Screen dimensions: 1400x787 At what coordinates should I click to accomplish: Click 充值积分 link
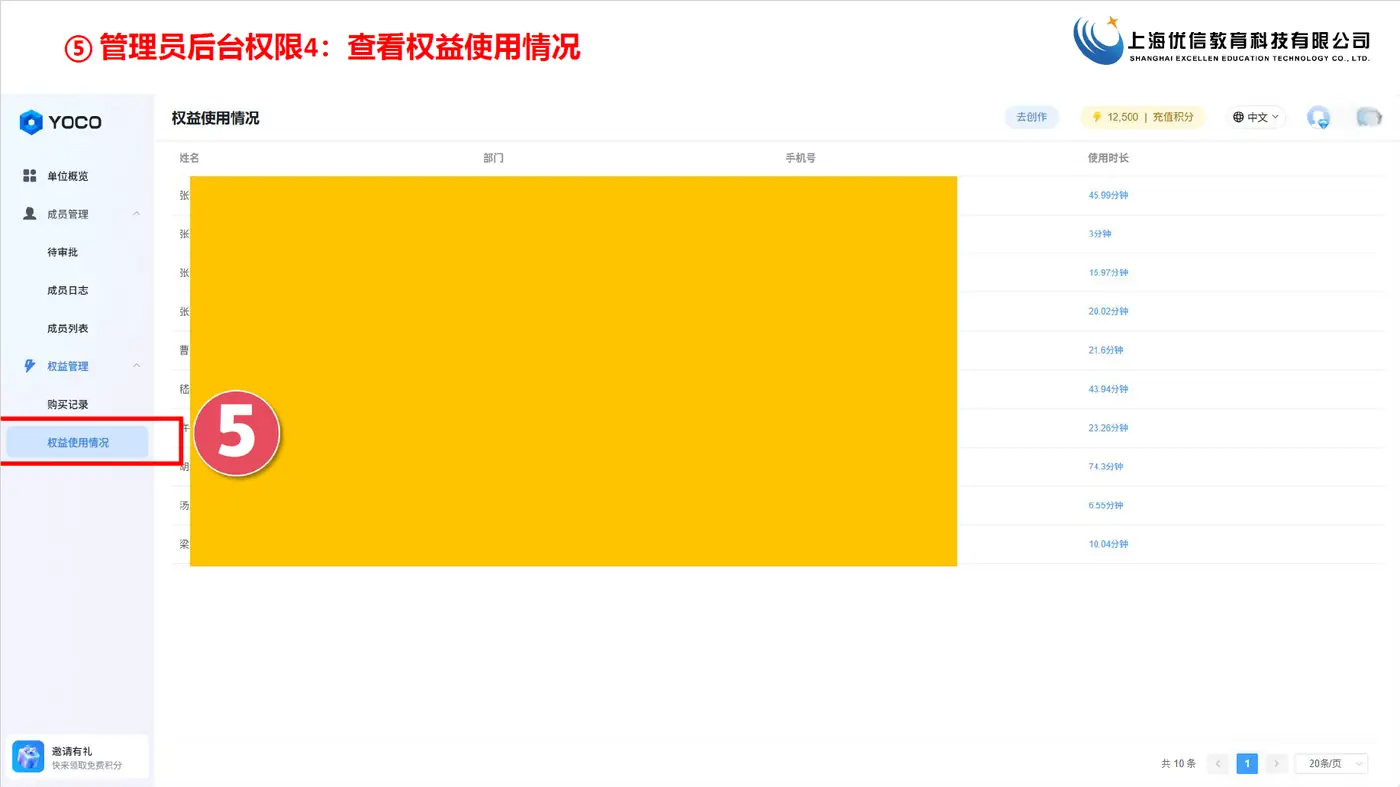[1173, 117]
